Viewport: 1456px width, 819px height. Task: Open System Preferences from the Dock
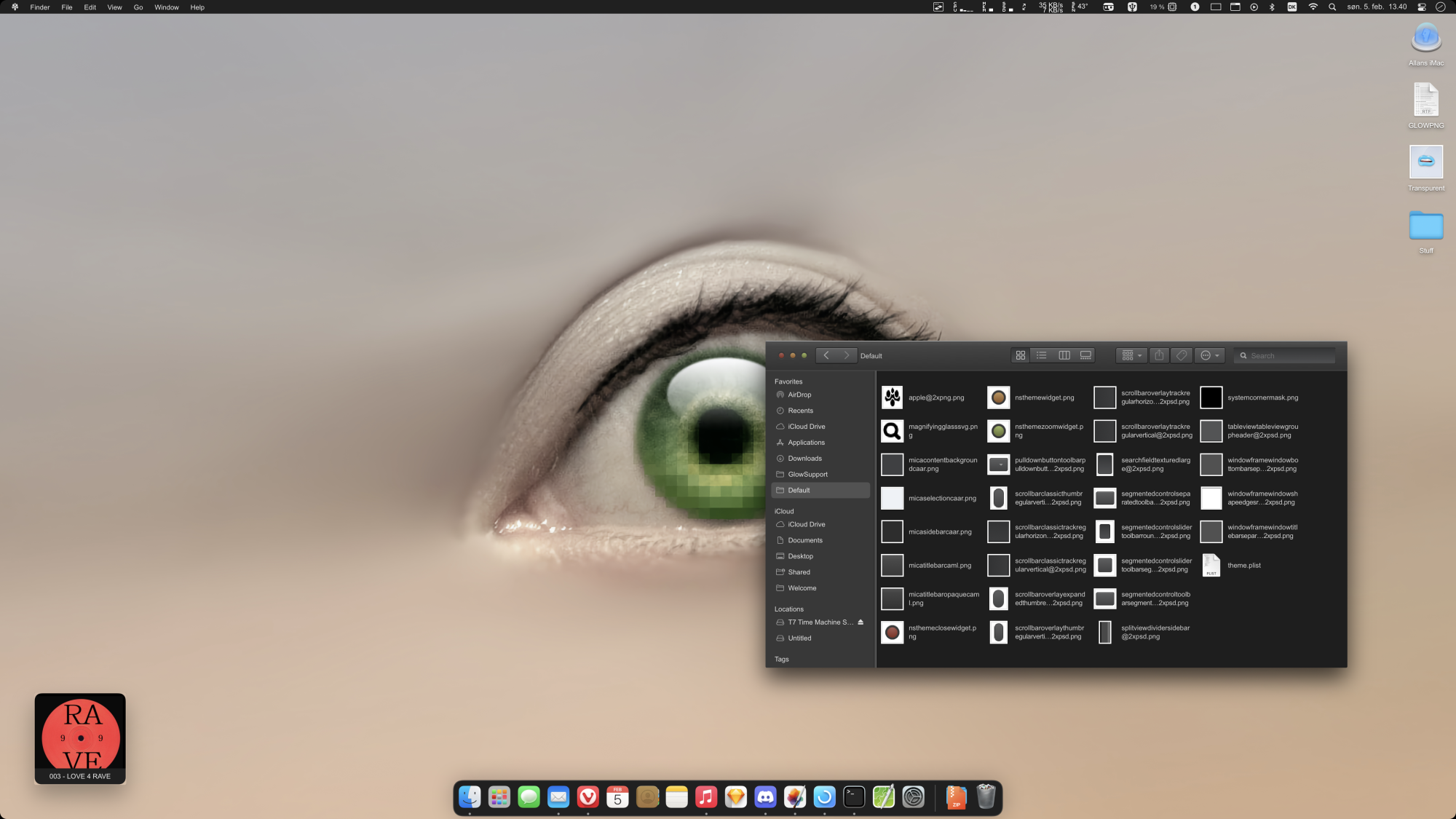pyautogui.click(x=913, y=797)
